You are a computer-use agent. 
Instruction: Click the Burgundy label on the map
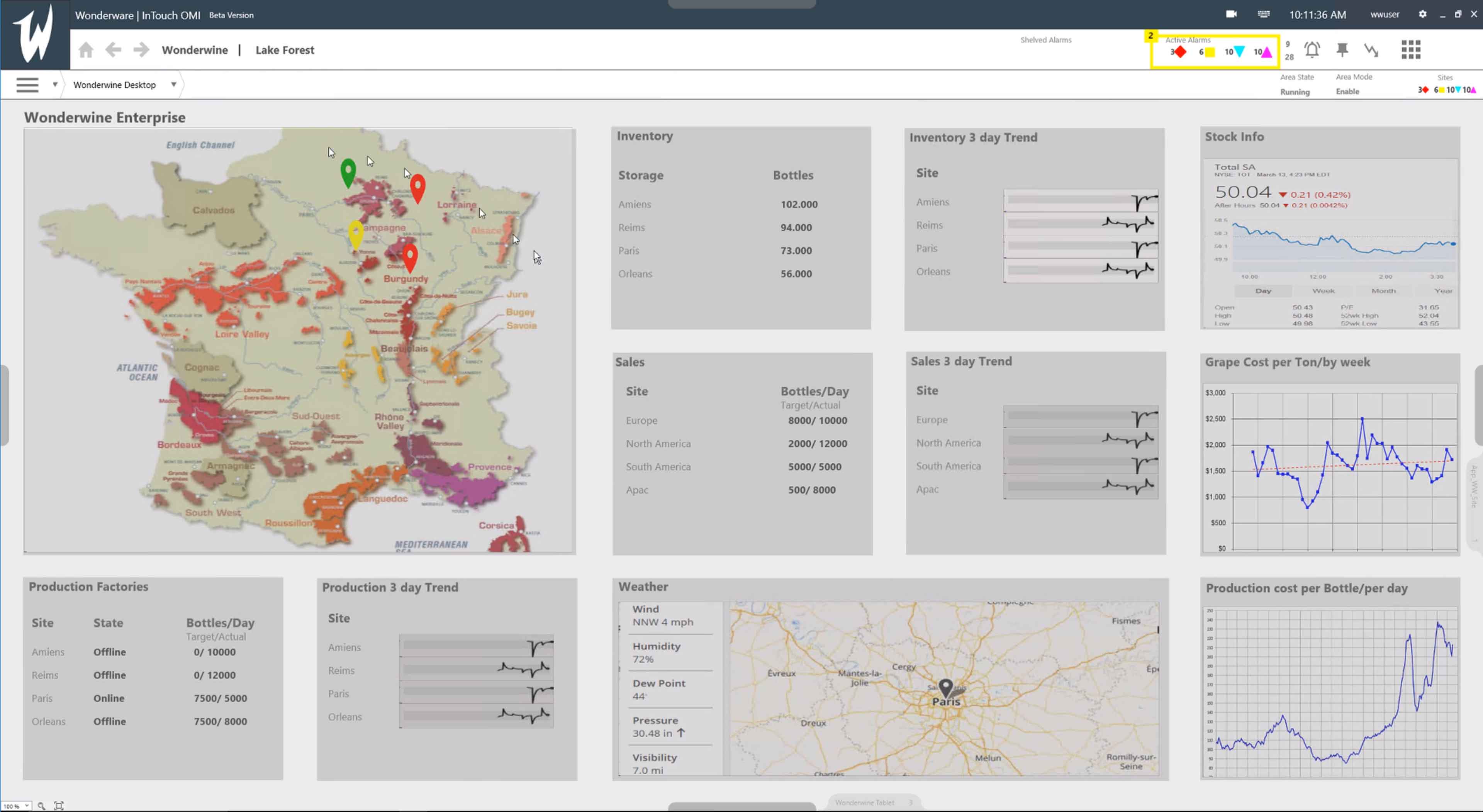tap(406, 278)
